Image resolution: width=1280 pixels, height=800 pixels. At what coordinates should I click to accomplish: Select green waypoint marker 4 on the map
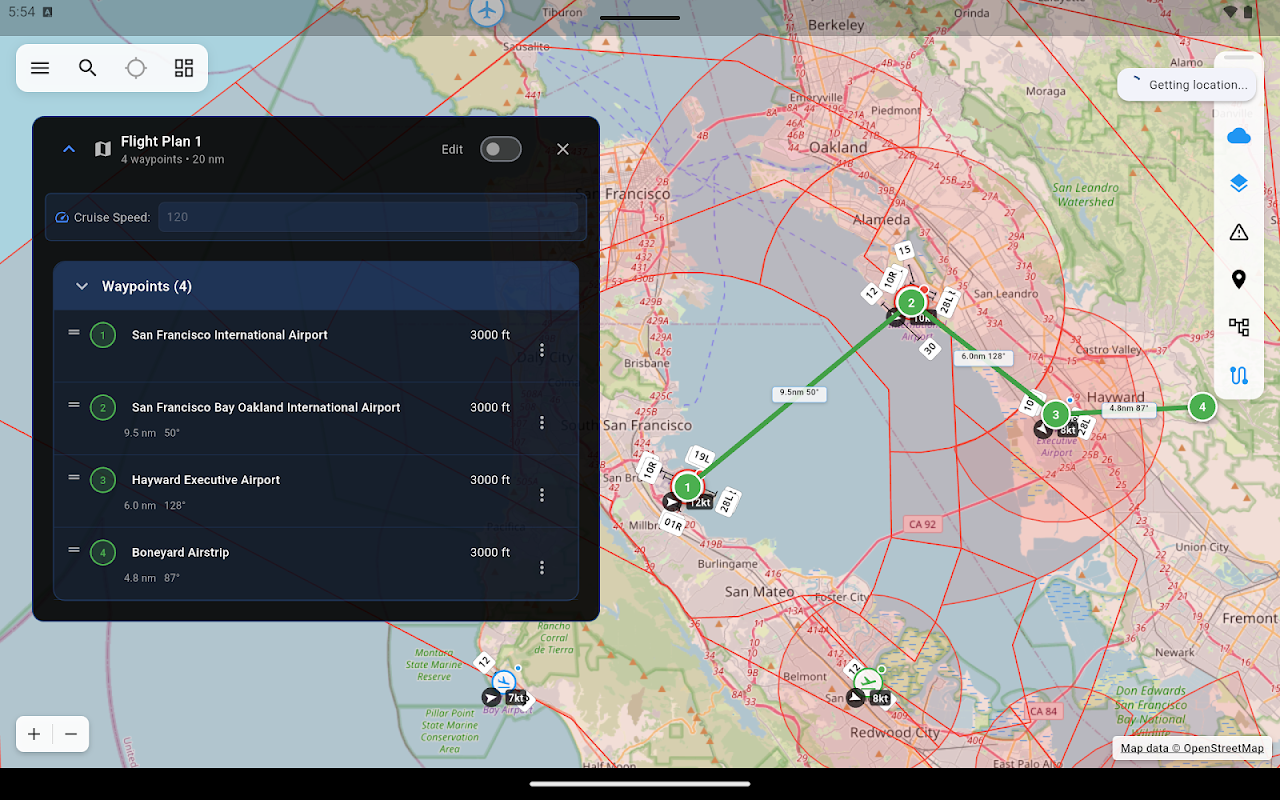click(x=1202, y=407)
